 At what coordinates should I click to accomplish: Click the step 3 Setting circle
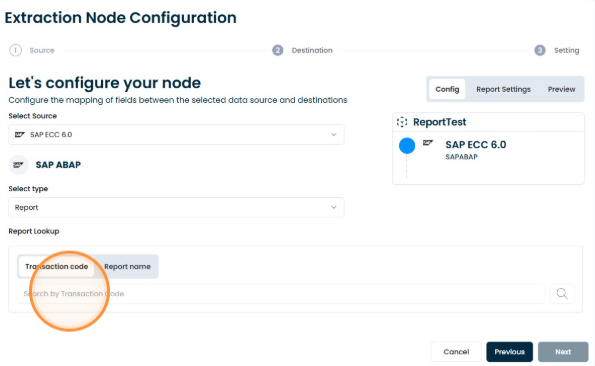click(x=540, y=50)
